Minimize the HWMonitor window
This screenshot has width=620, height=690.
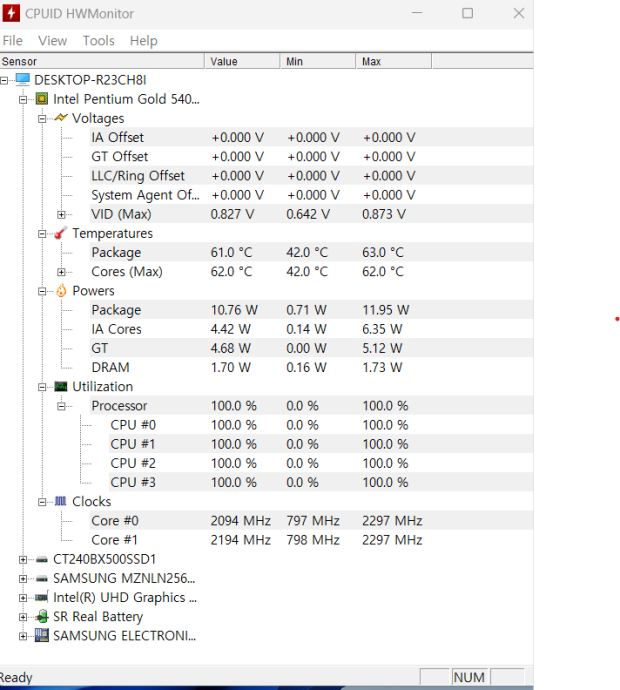(417, 13)
